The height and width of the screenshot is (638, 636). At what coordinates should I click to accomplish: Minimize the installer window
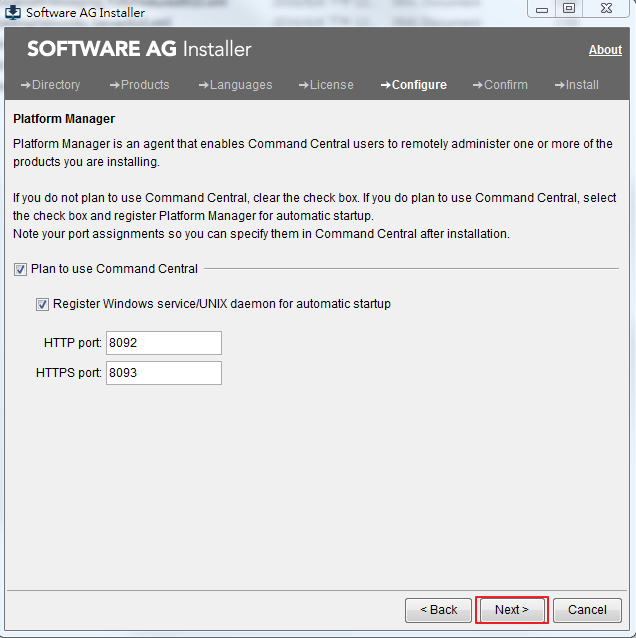click(542, 9)
